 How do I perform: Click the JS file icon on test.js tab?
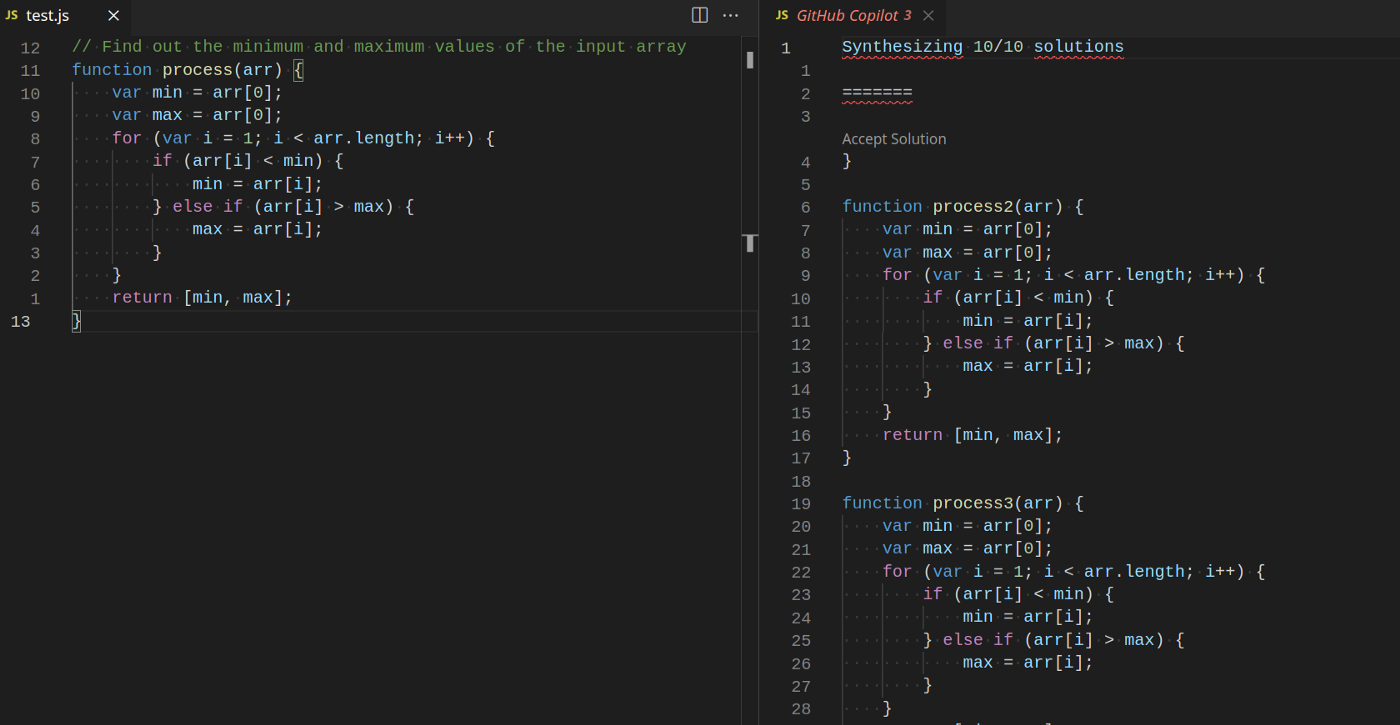12,15
